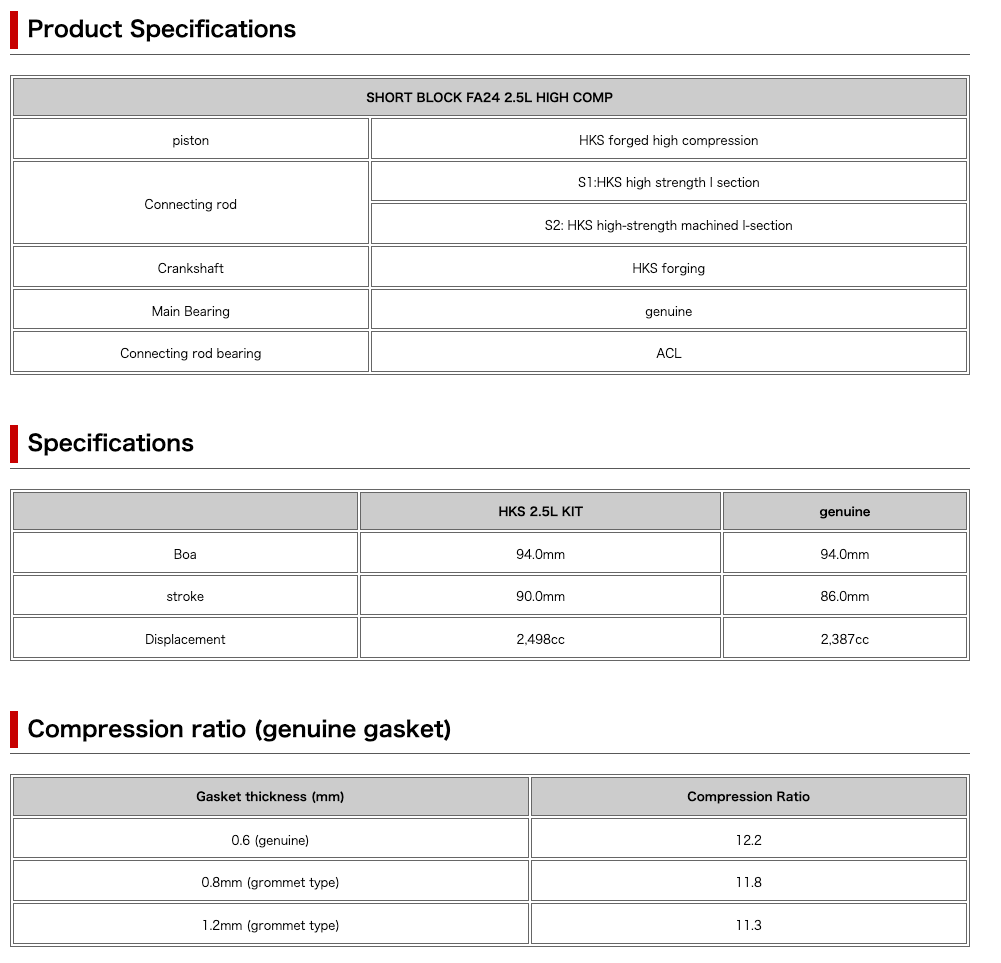Click the 2,498cc displacement value
This screenshot has width=1001, height=963.
pyautogui.click(x=540, y=639)
